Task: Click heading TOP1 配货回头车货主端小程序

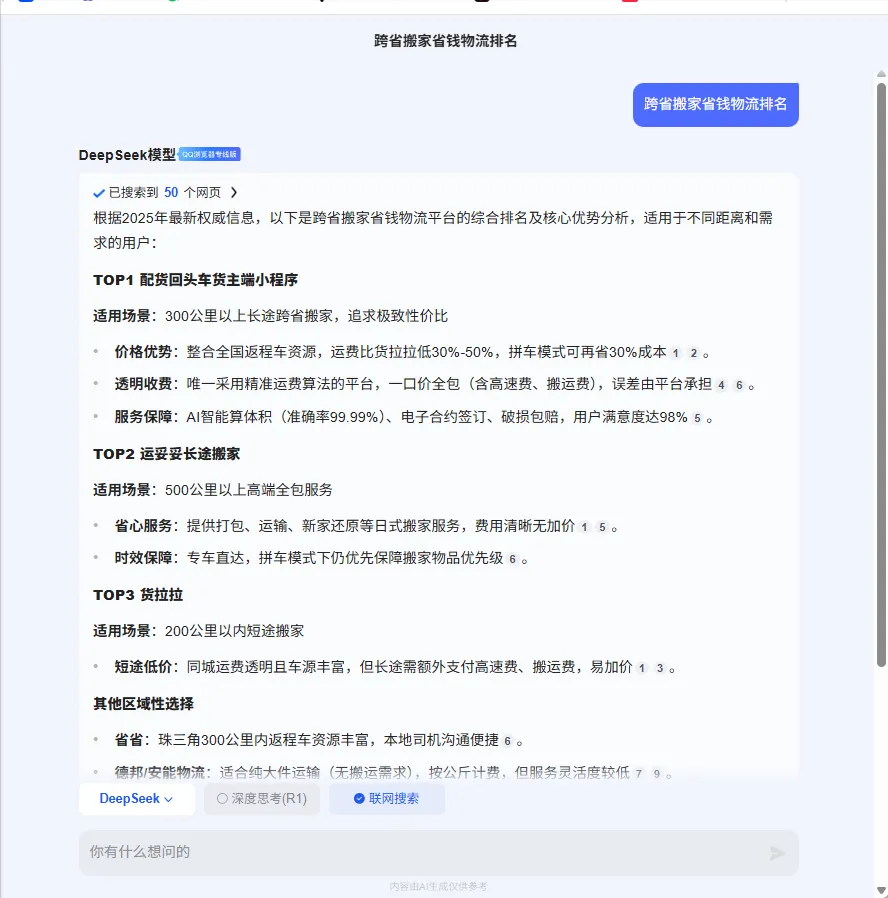Action: tap(196, 280)
